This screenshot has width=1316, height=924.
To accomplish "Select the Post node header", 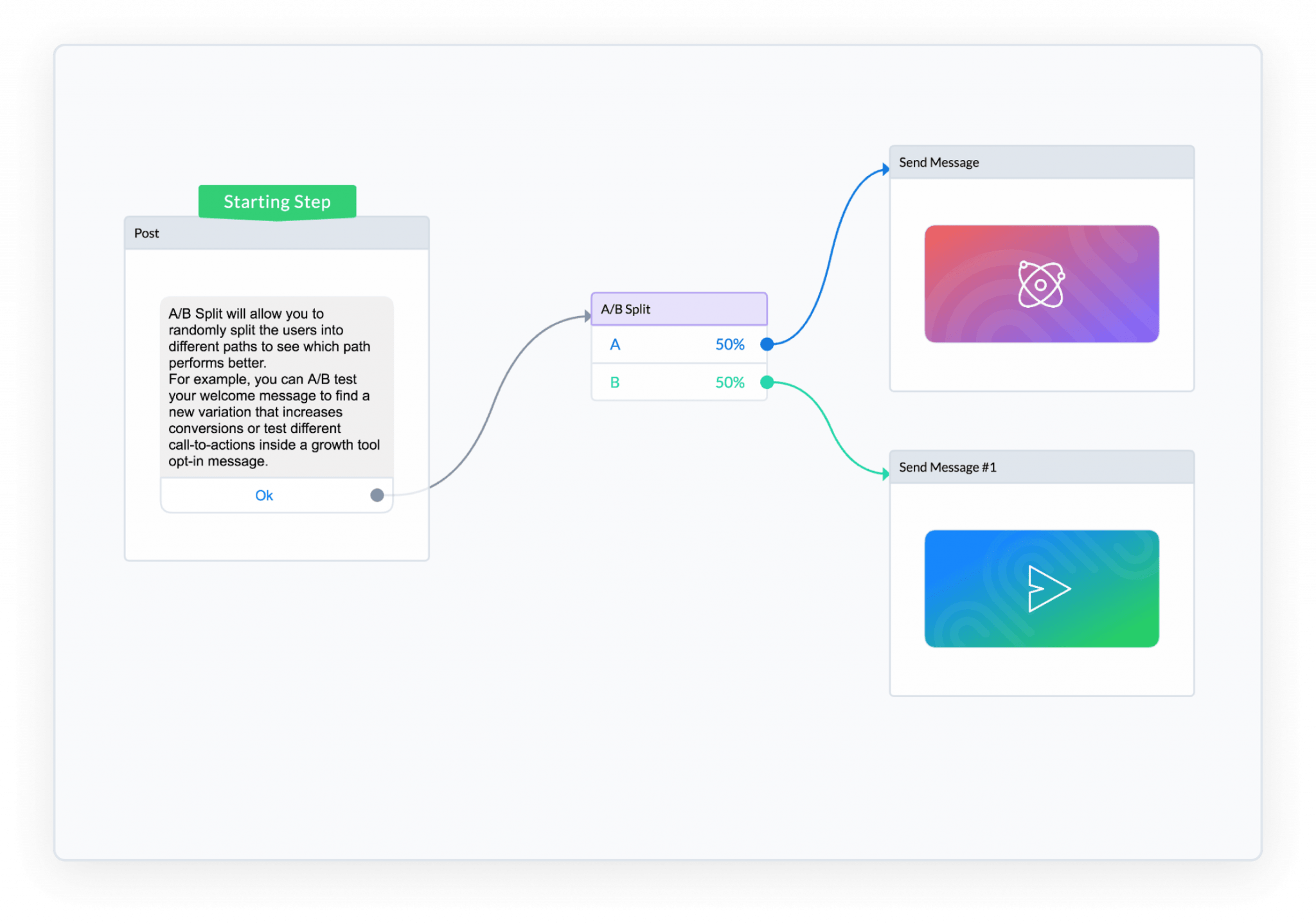I will point(276,233).
